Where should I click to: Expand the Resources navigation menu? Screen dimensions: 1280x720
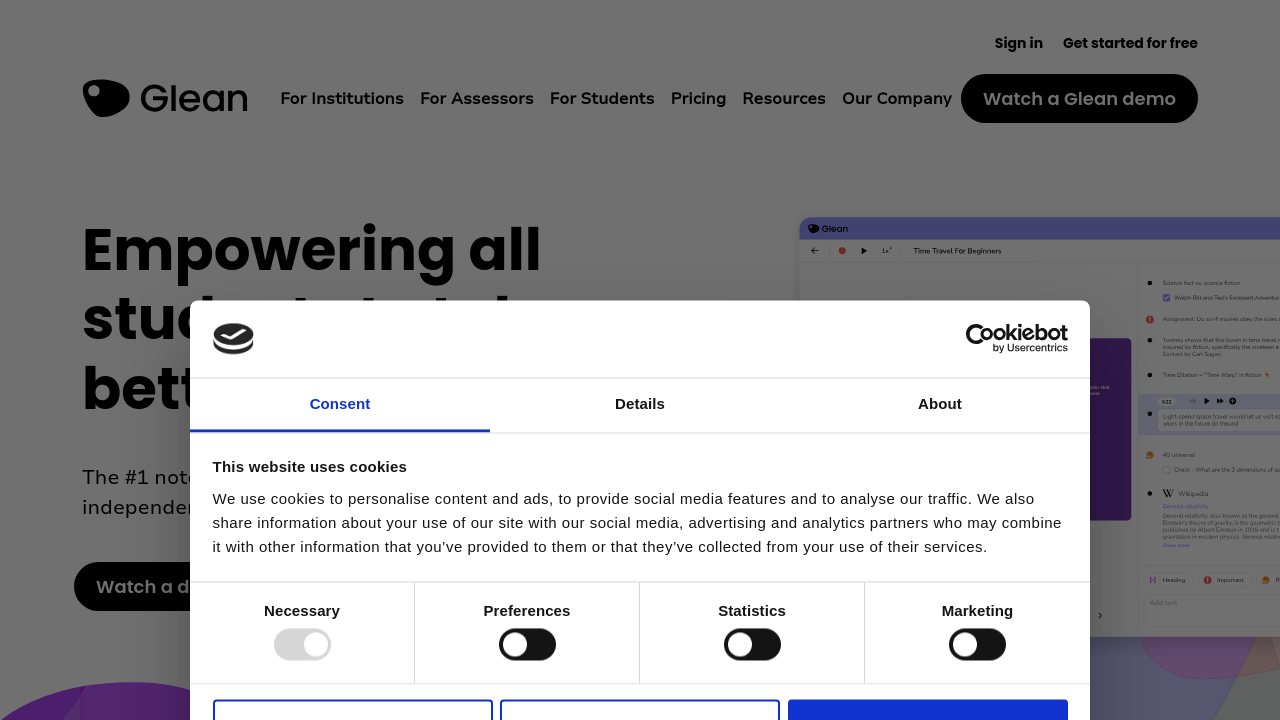784,98
